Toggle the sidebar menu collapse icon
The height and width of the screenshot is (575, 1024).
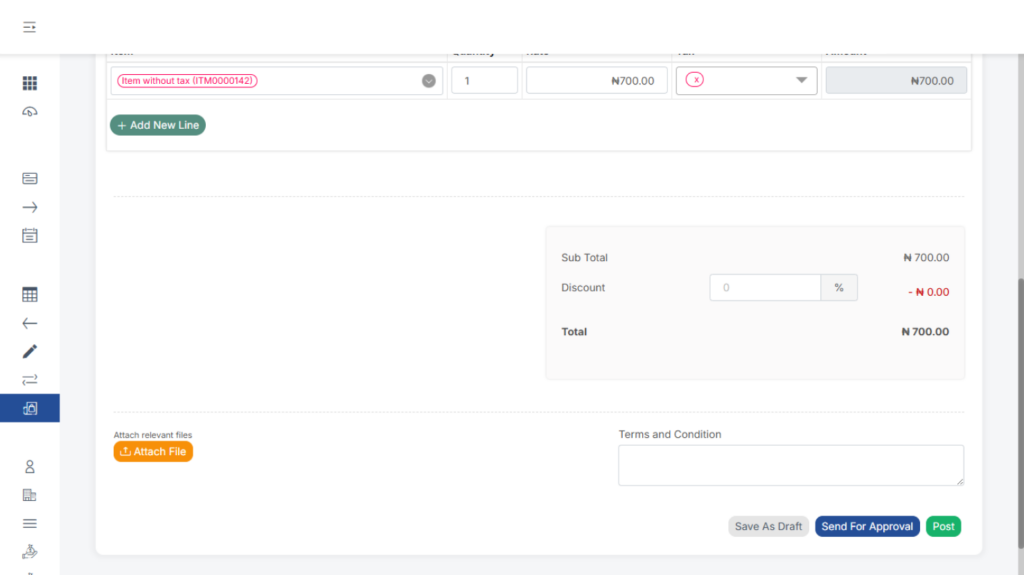click(29, 27)
